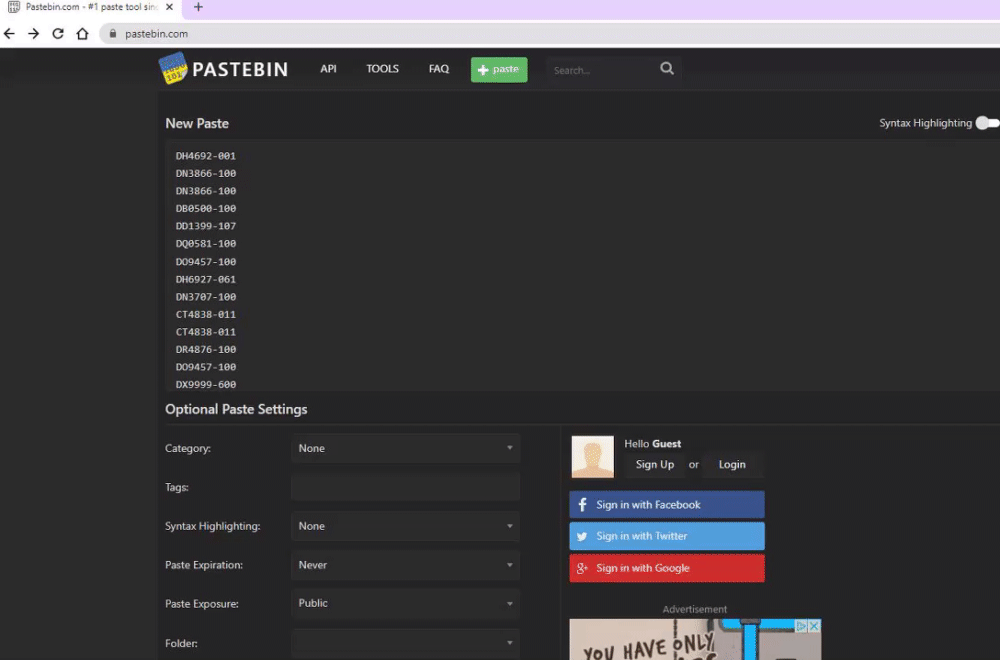Image resolution: width=1000 pixels, height=660 pixels.
Task: Click into the Tags input field
Action: click(405, 488)
